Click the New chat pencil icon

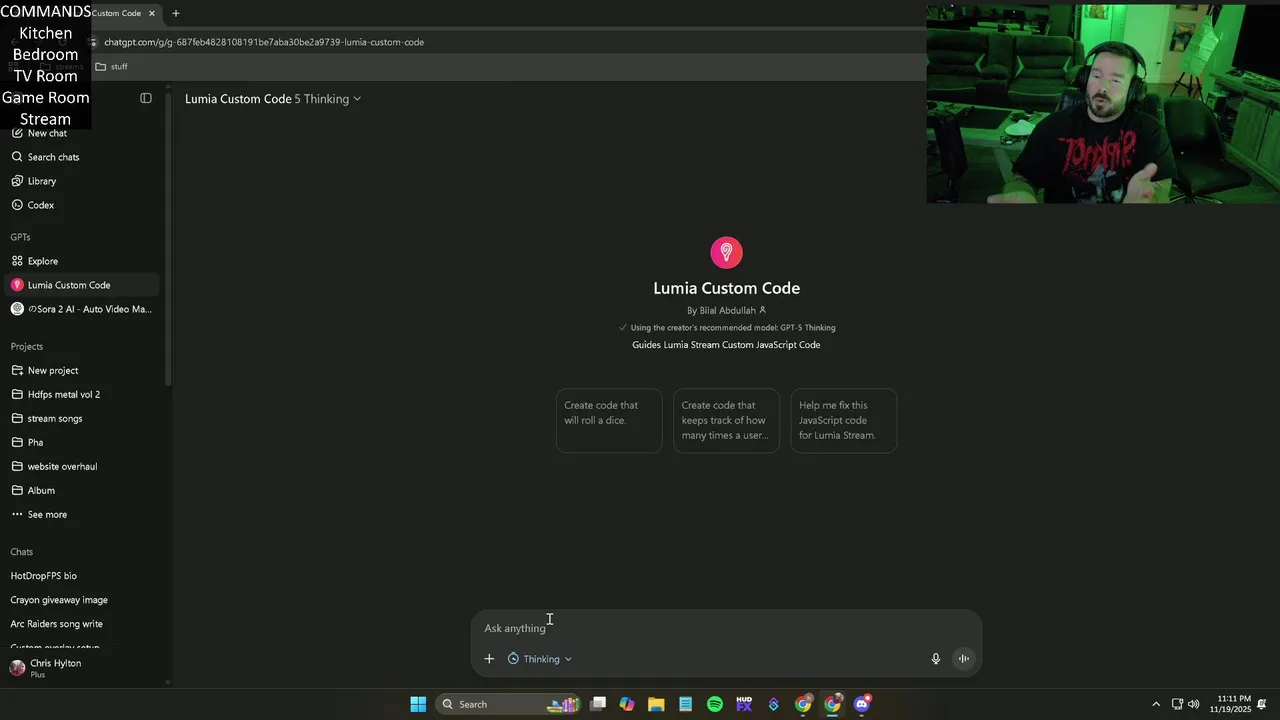pyautogui.click(x=17, y=133)
